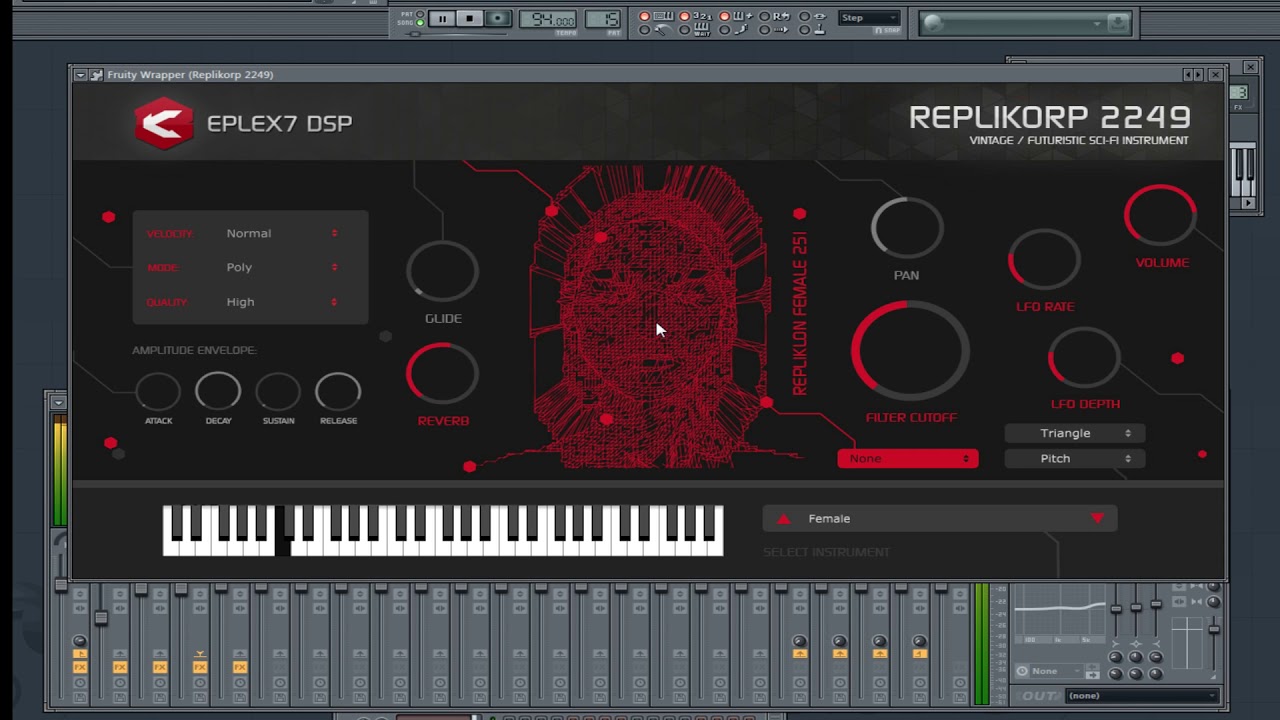Click the pattern number display showing 15
Image resolution: width=1280 pixels, height=720 pixels.
click(602, 18)
